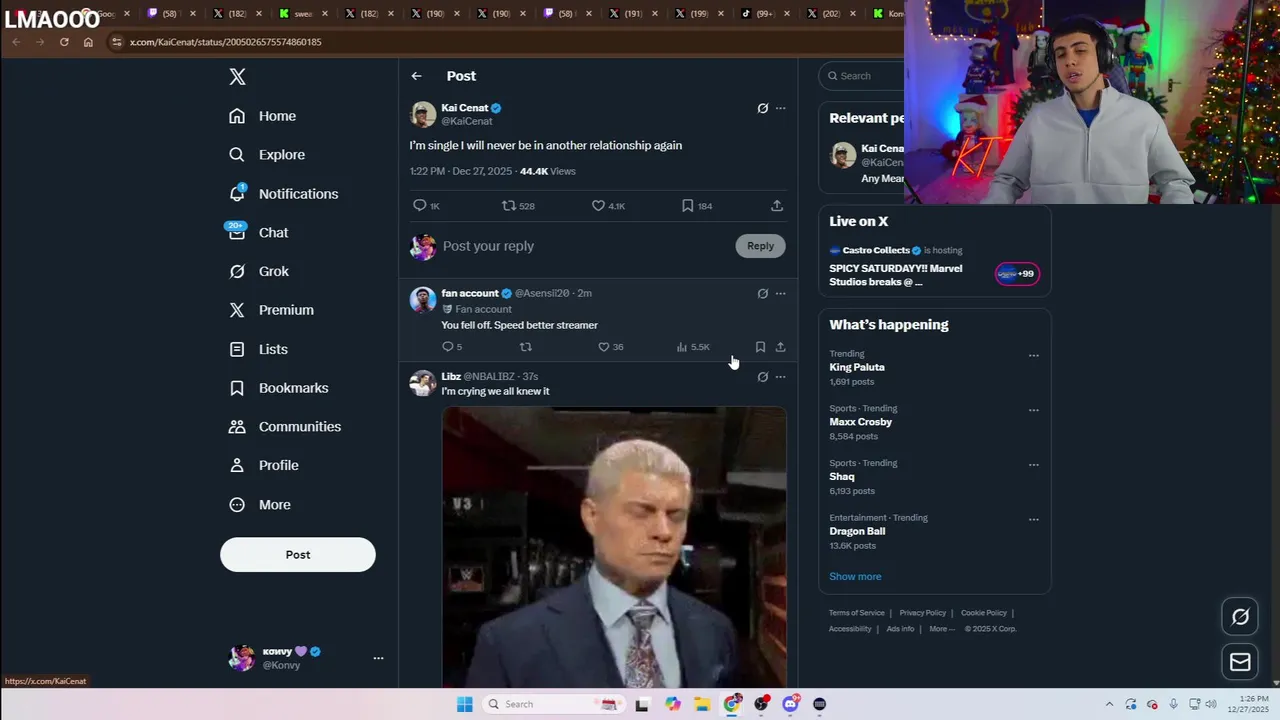Open Privacy Policy link
1280x720 pixels.
coord(922,613)
